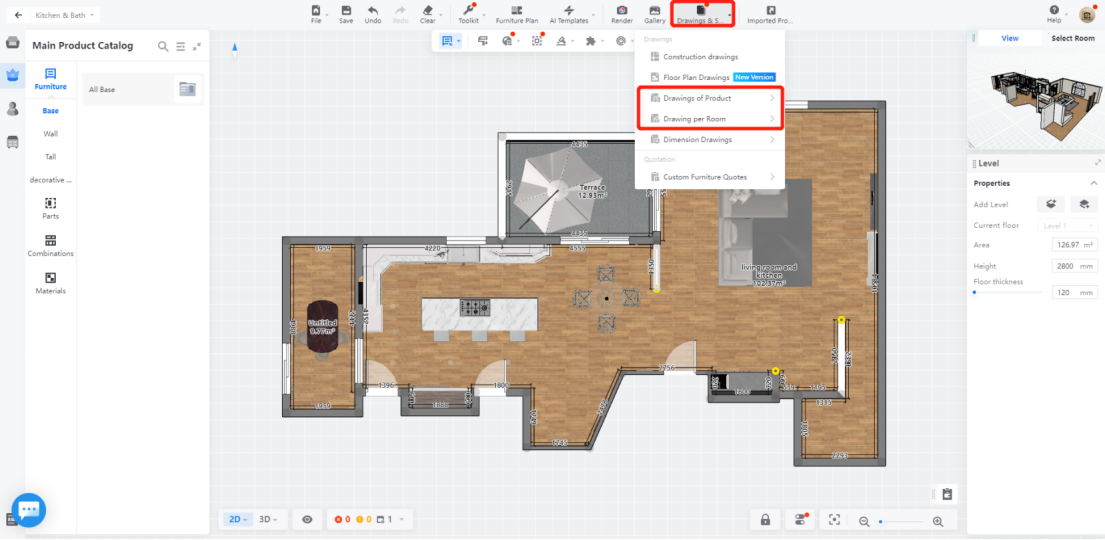Open the Gallery

[654, 13]
